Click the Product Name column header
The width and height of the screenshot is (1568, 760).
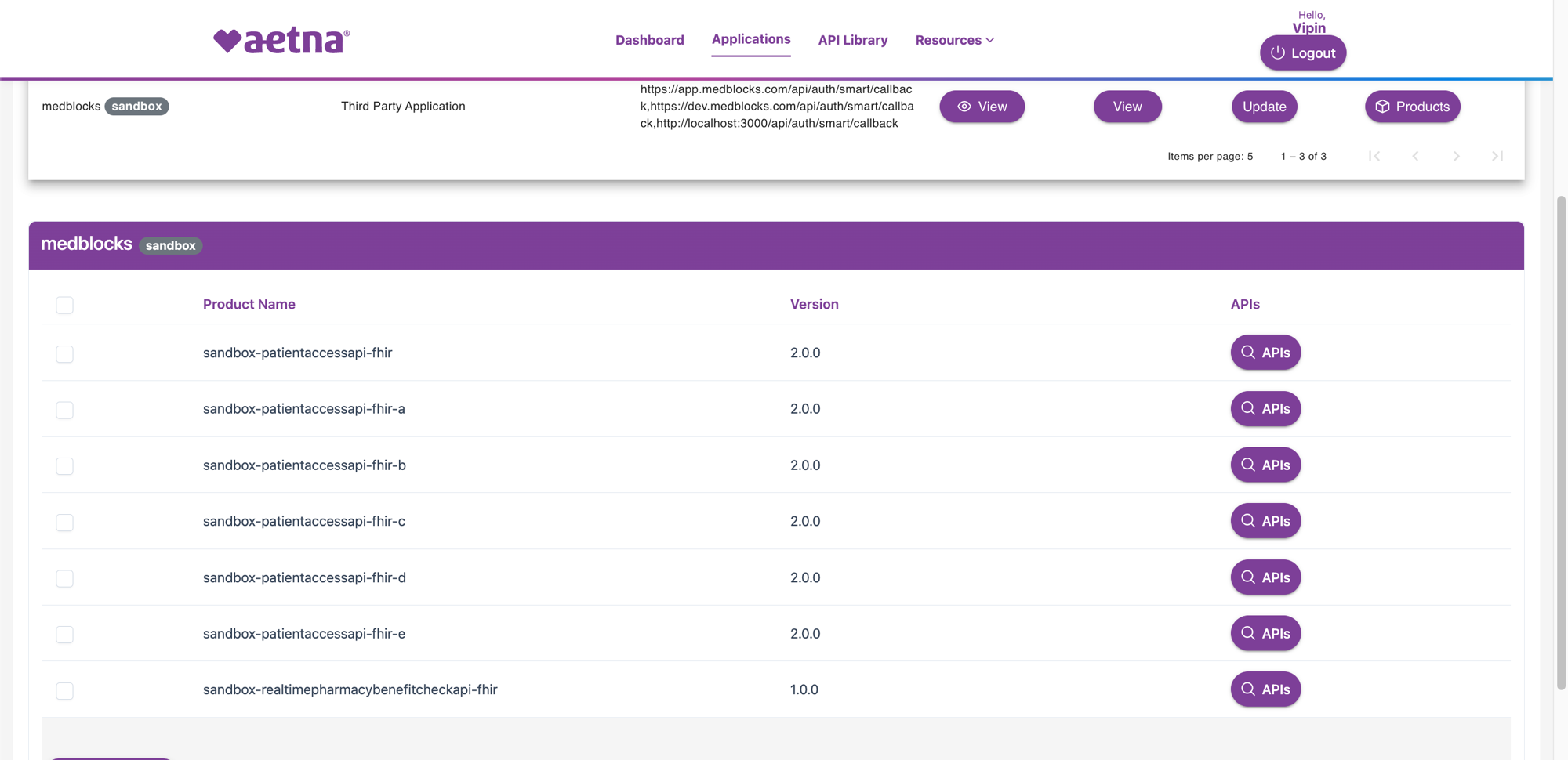tap(249, 304)
